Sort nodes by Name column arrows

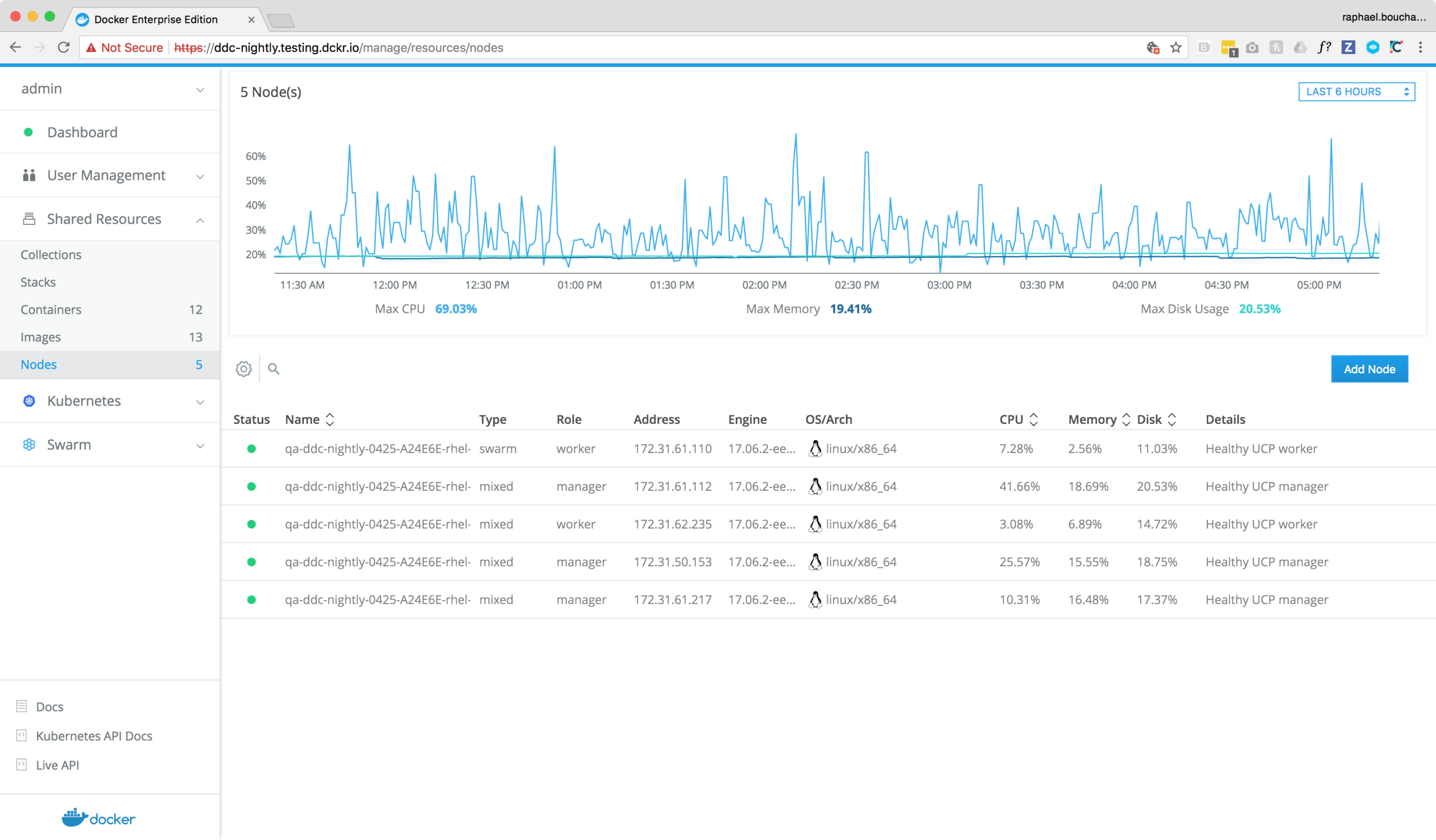coord(330,419)
